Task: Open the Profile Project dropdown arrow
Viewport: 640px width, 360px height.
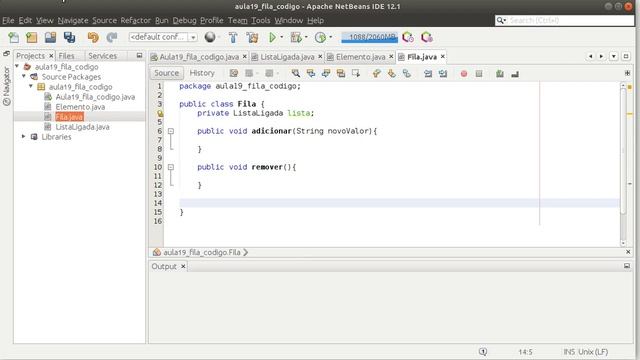Action: [331, 37]
